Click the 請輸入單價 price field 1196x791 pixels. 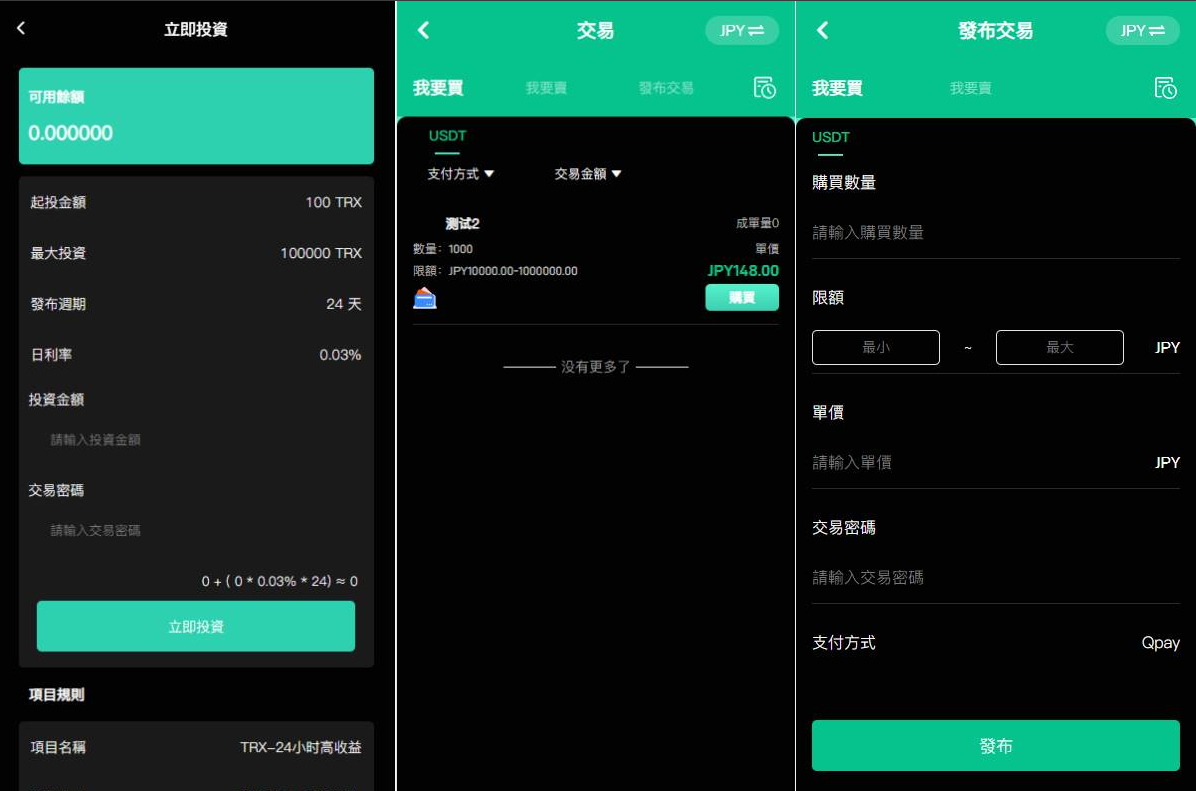click(x=975, y=462)
